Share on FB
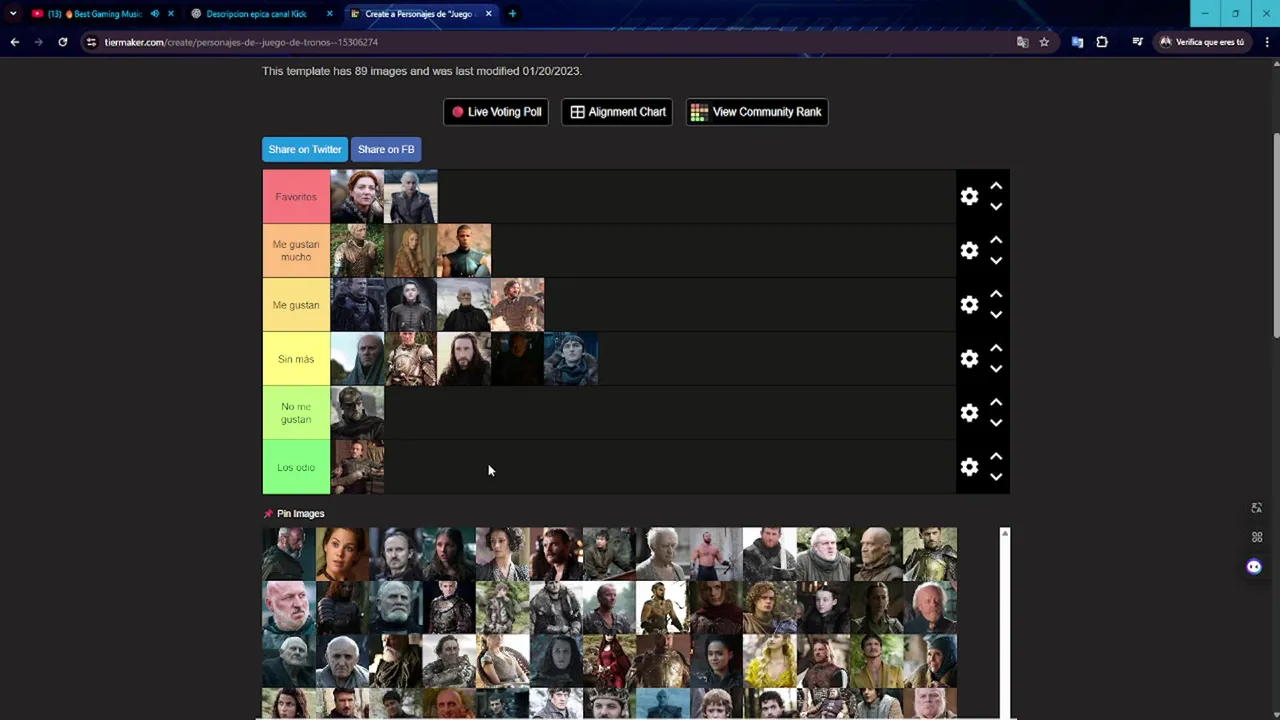 pyautogui.click(x=386, y=149)
